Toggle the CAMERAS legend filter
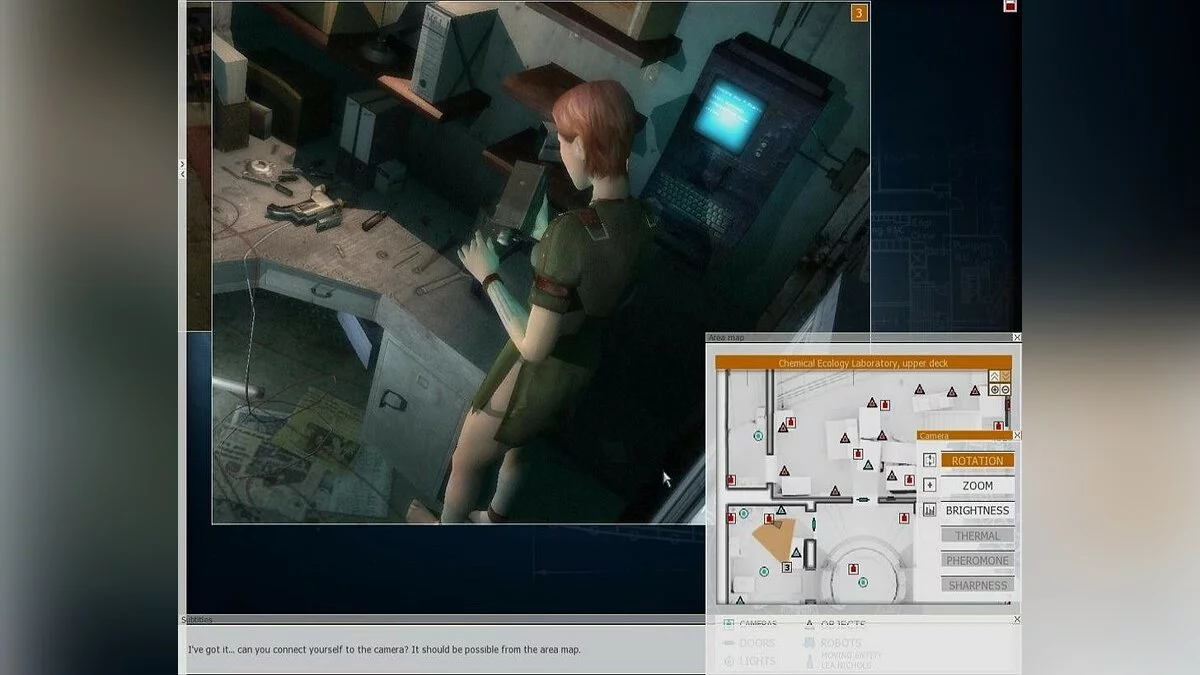Screen dimensions: 1200x675 (750, 624)
